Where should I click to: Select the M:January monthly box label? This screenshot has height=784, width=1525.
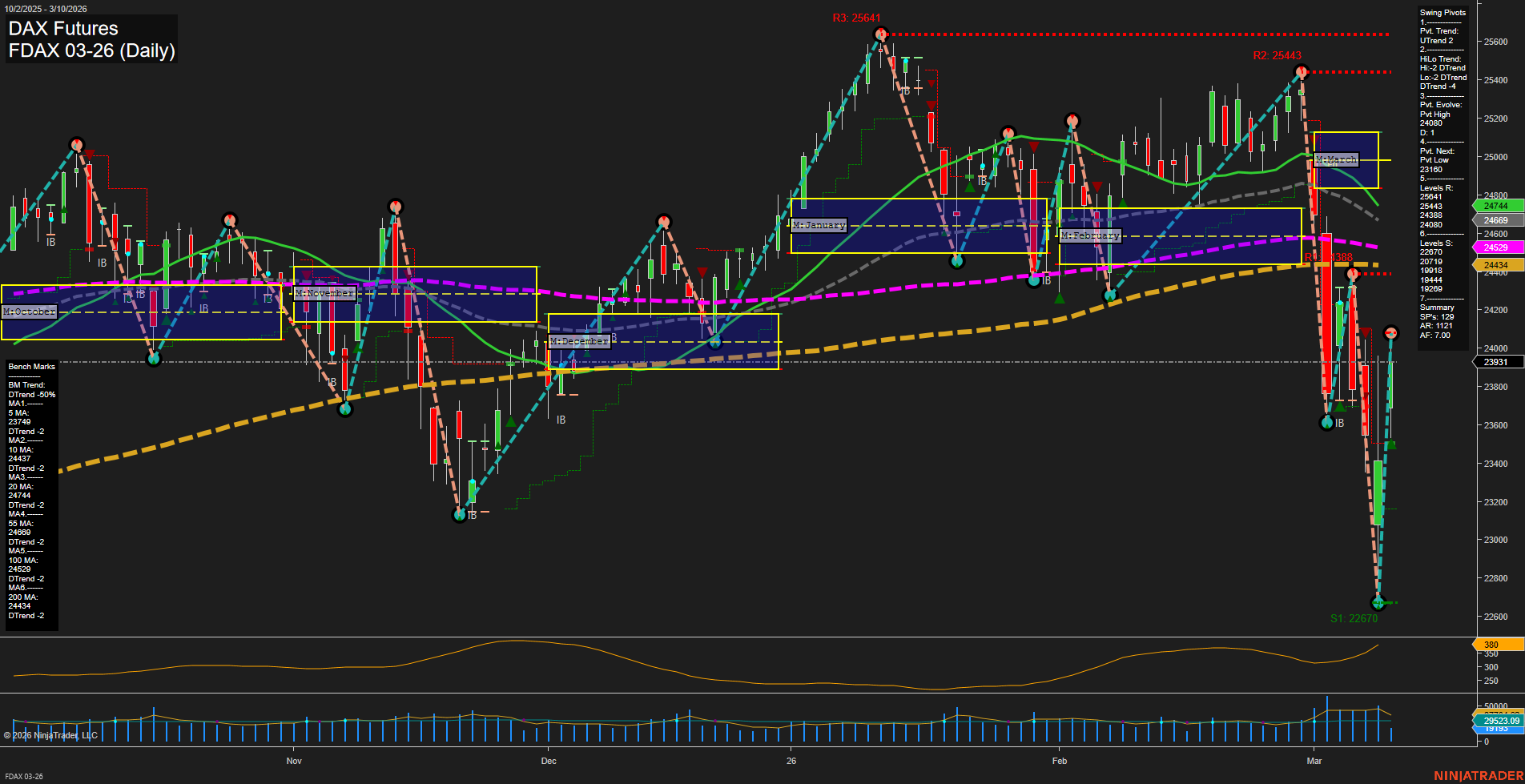(819, 225)
